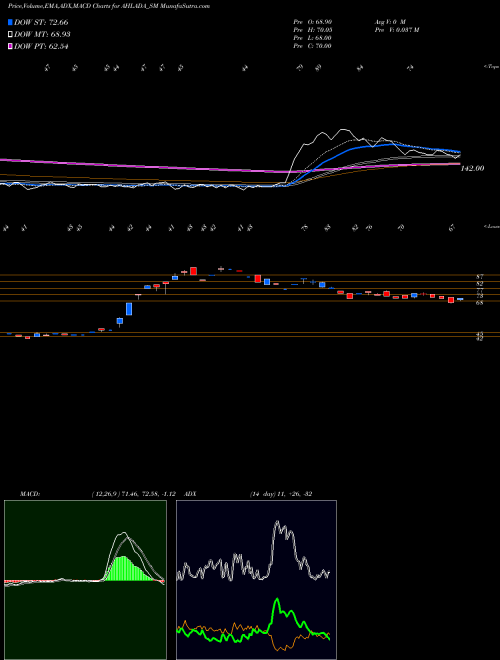Click the ADX values '(14 day) 11, +26, -32'
The width and height of the screenshot is (500, 660).
point(281,494)
